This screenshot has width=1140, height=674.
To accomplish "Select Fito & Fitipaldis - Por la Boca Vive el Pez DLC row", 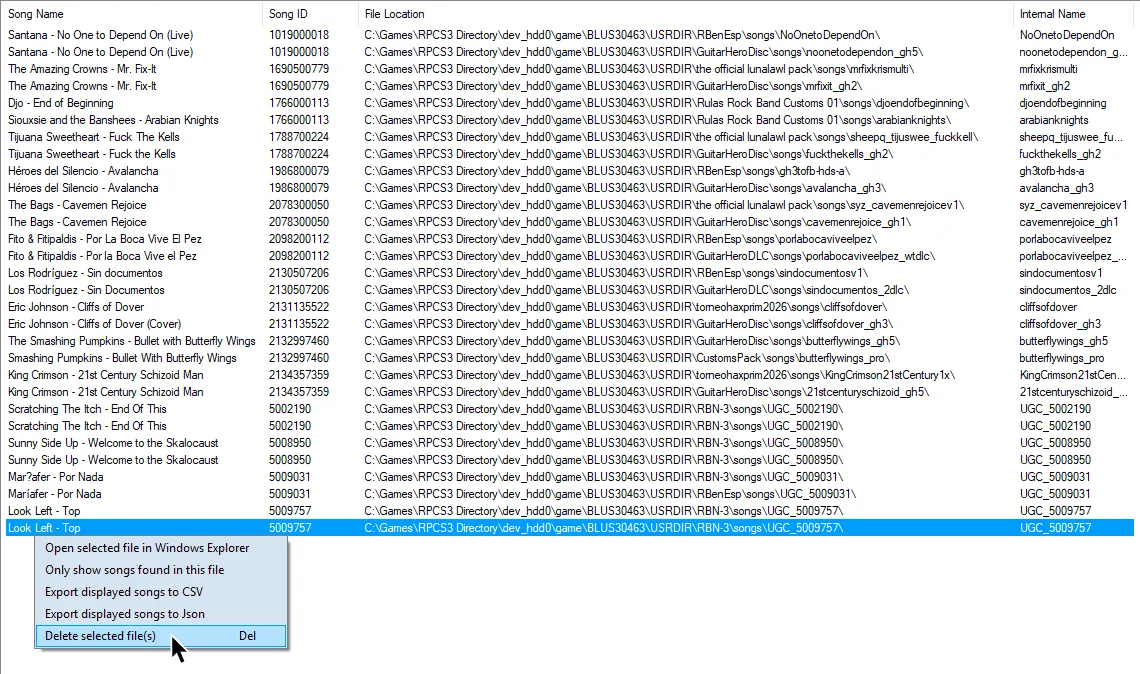I will (x=570, y=256).
